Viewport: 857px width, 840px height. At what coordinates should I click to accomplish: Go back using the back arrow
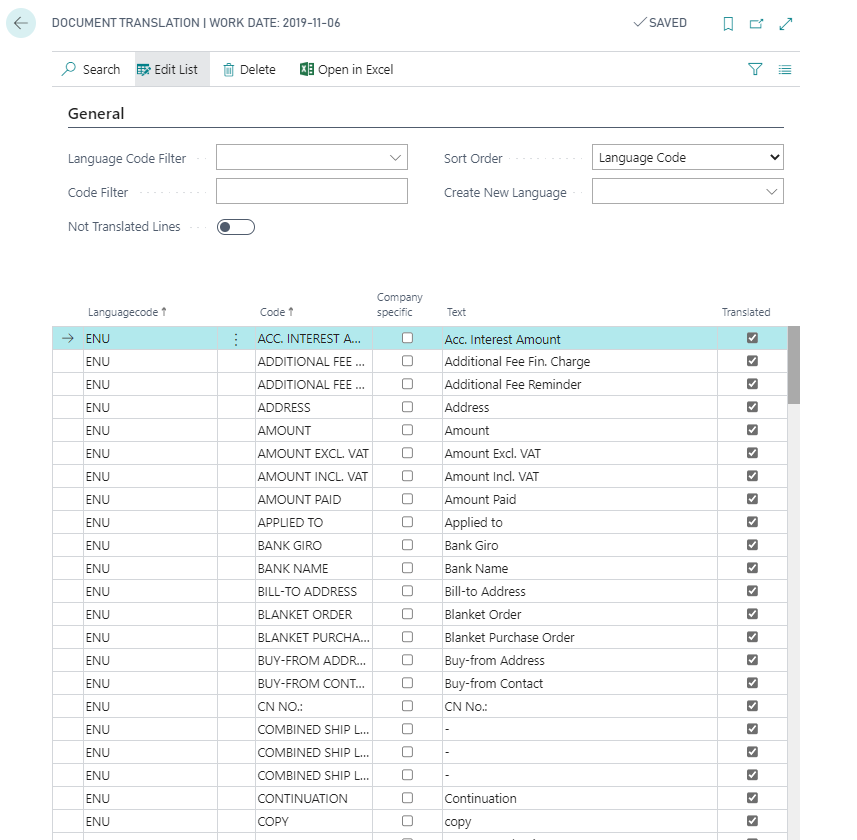coord(21,23)
